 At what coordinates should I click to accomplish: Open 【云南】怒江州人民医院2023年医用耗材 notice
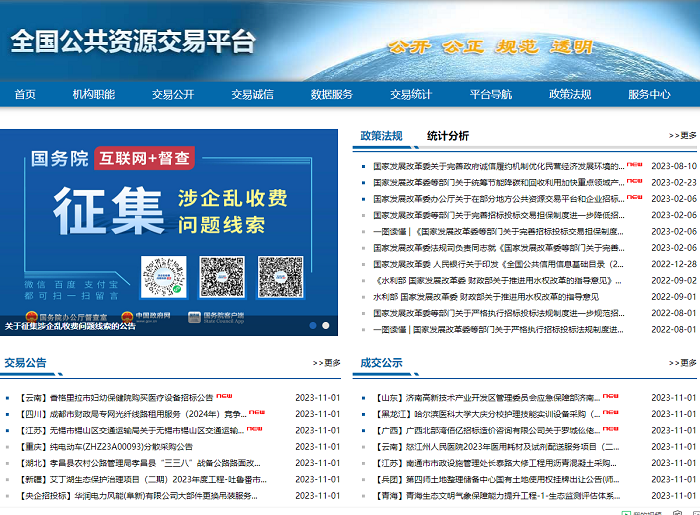click(x=496, y=447)
